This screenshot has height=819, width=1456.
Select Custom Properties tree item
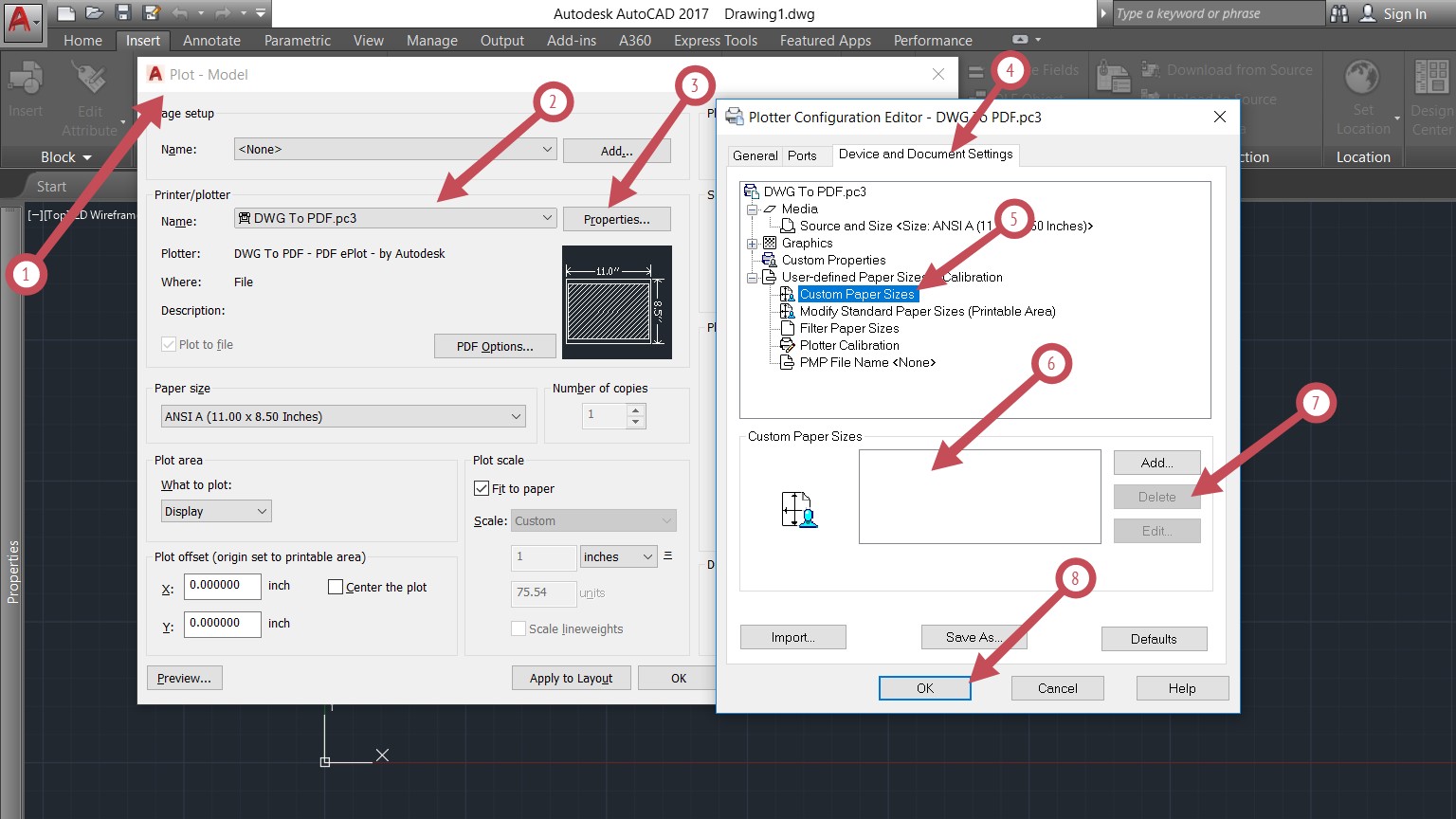click(833, 260)
